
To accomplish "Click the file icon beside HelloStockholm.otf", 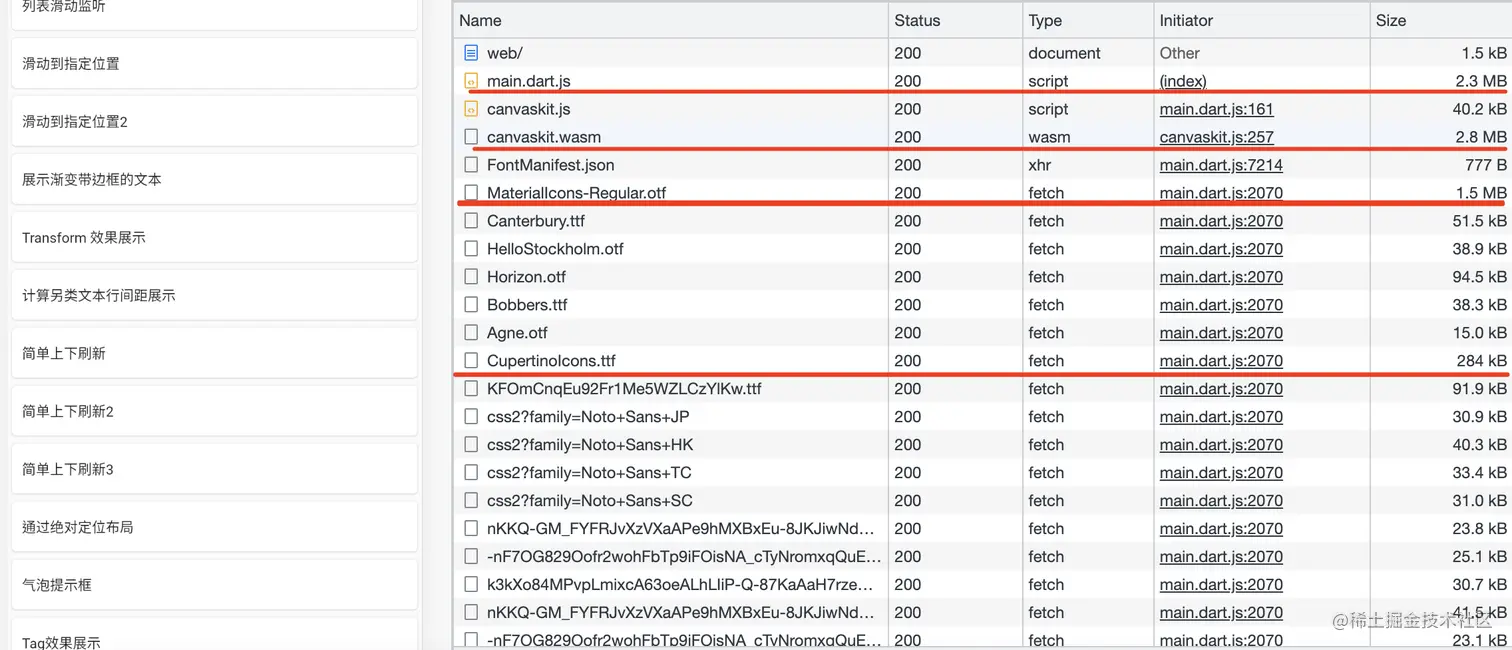I will pos(471,249).
